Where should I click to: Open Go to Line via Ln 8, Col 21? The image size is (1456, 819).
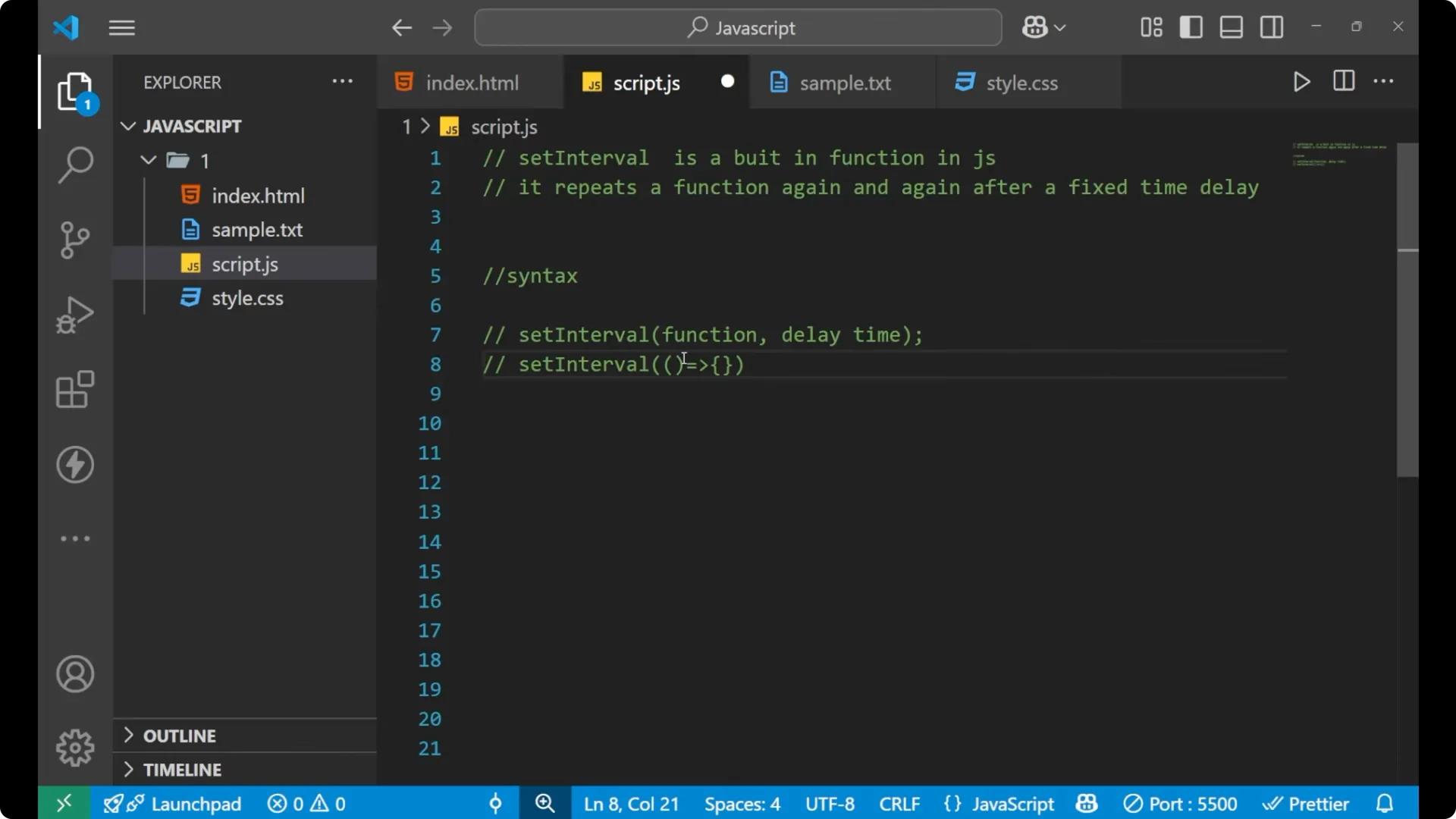[x=630, y=803]
